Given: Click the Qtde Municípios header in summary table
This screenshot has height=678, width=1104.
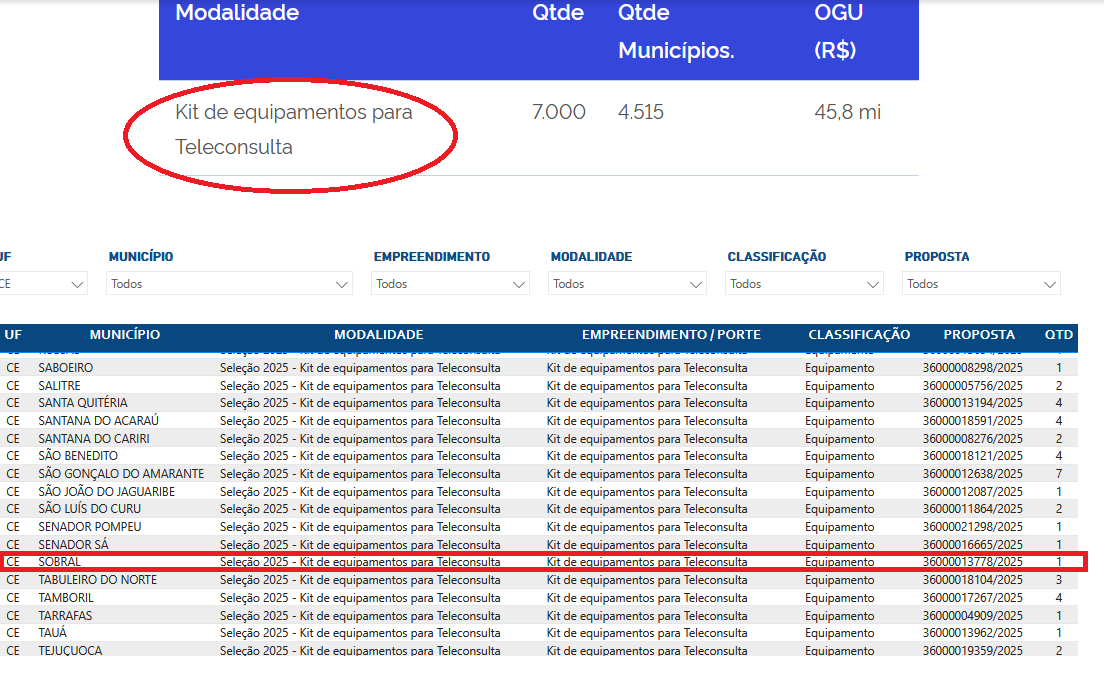Looking at the screenshot, I should pyautogui.click(x=676, y=31).
